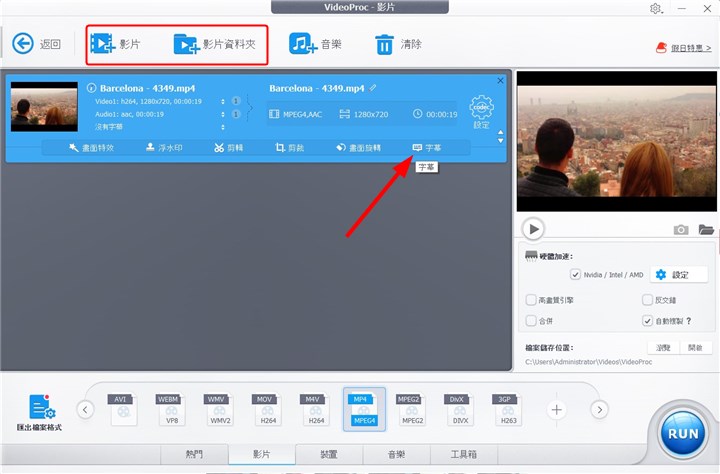Open 匯出檔案格式 target format settings
The image size is (720, 474).
point(39,412)
